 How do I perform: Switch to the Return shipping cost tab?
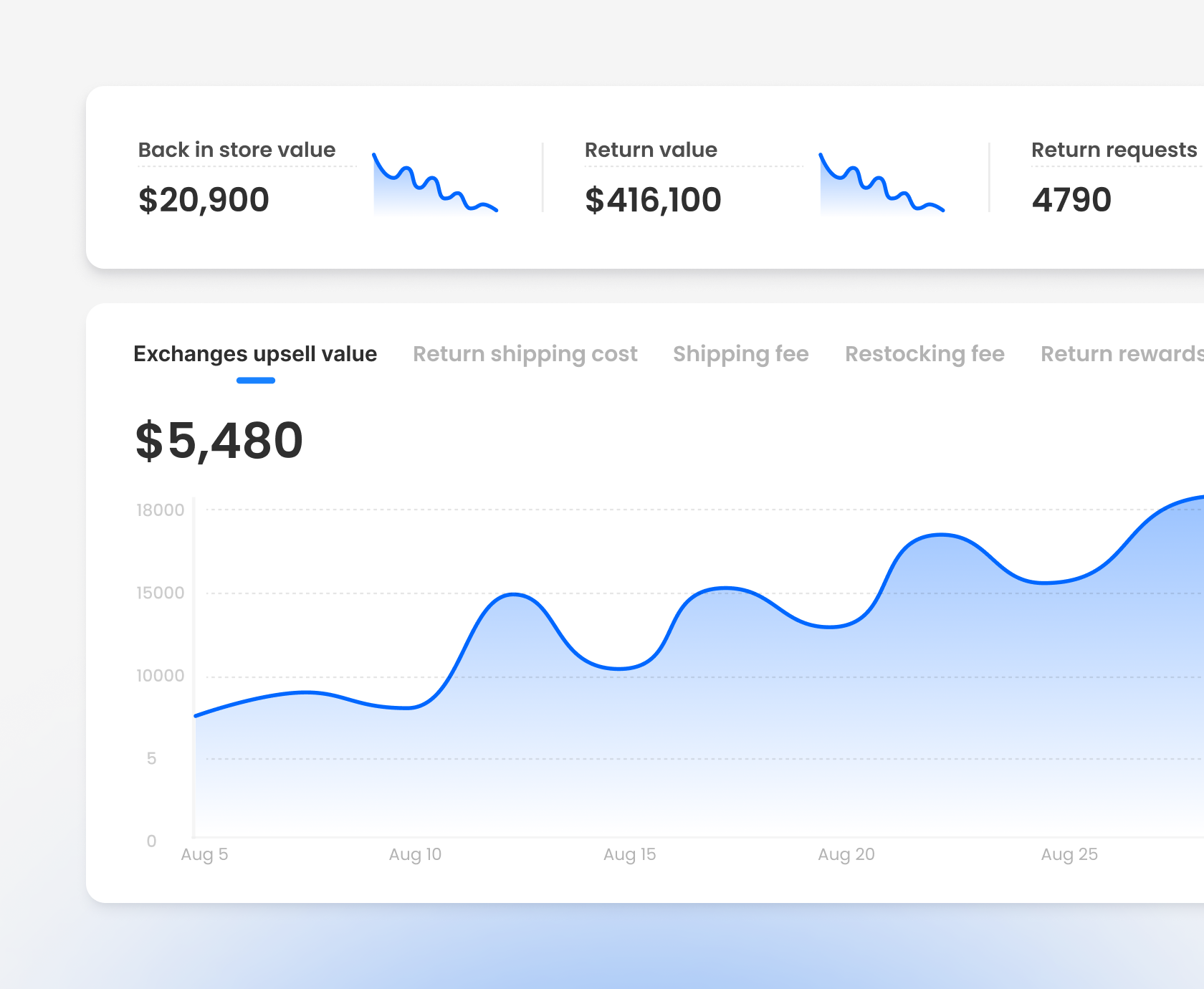coord(525,353)
